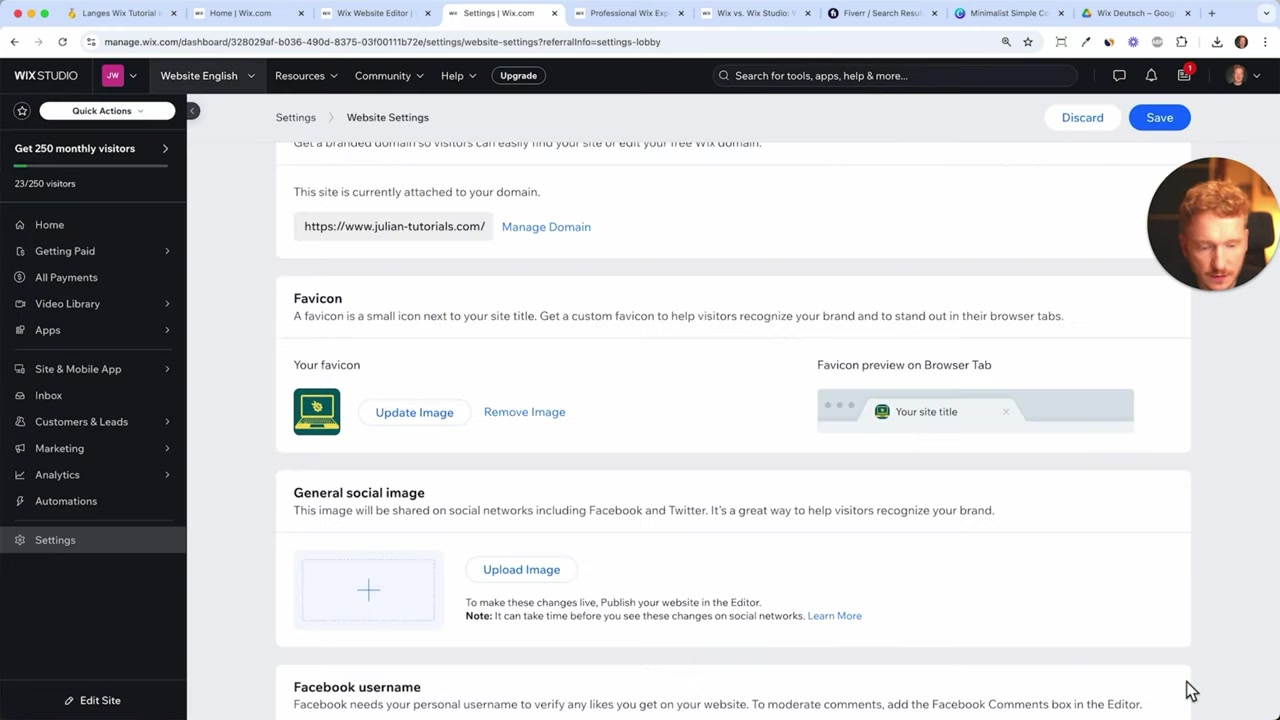Open Settings in sidebar
This screenshot has height=720, width=1280.
coord(93,540)
